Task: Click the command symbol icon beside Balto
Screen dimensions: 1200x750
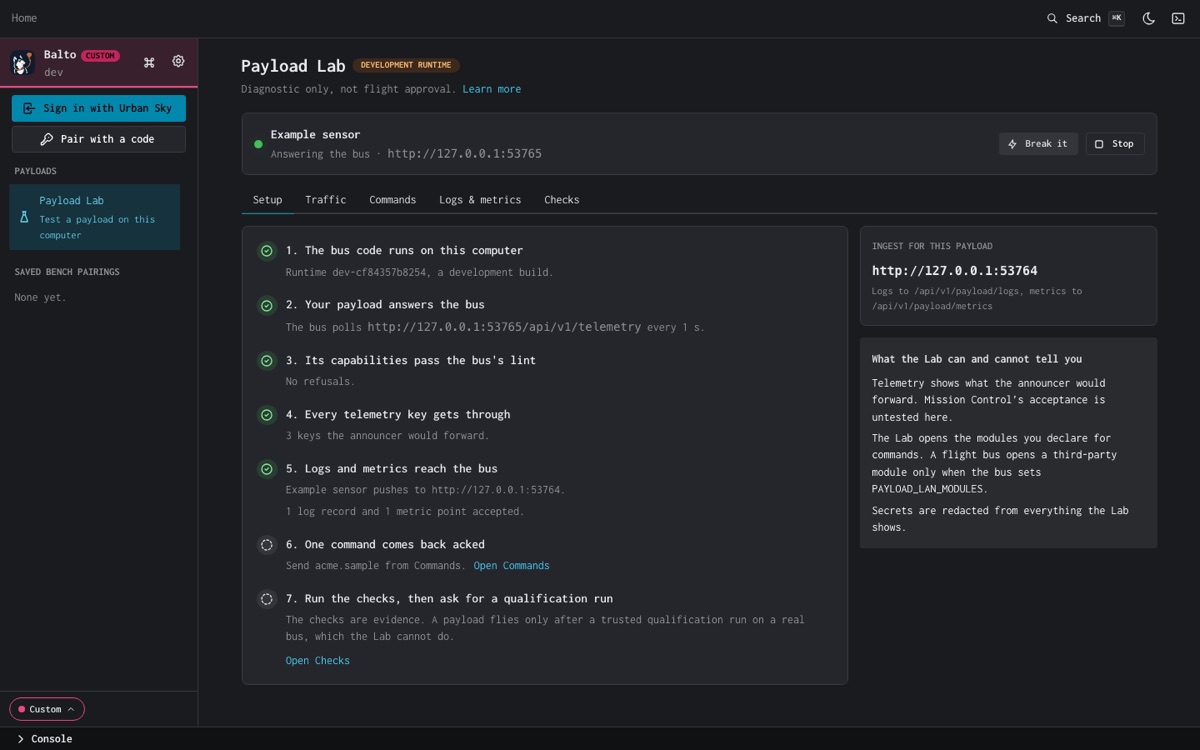Action: point(149,62)
